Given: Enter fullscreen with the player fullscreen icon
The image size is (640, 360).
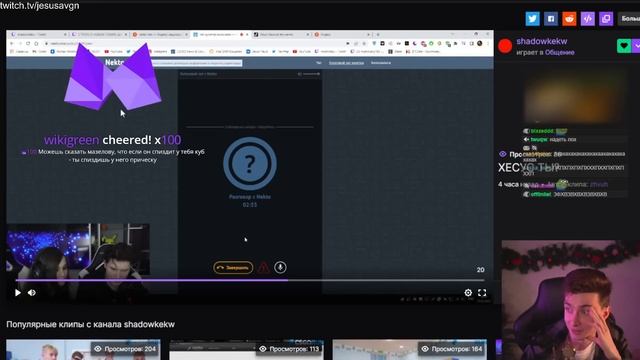Looking at the screenshot, I should [482, 293].
